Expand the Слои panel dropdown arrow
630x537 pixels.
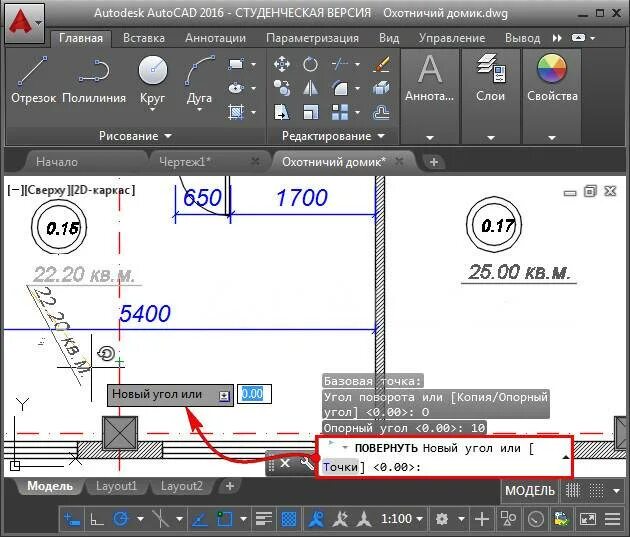click(491, 138)
